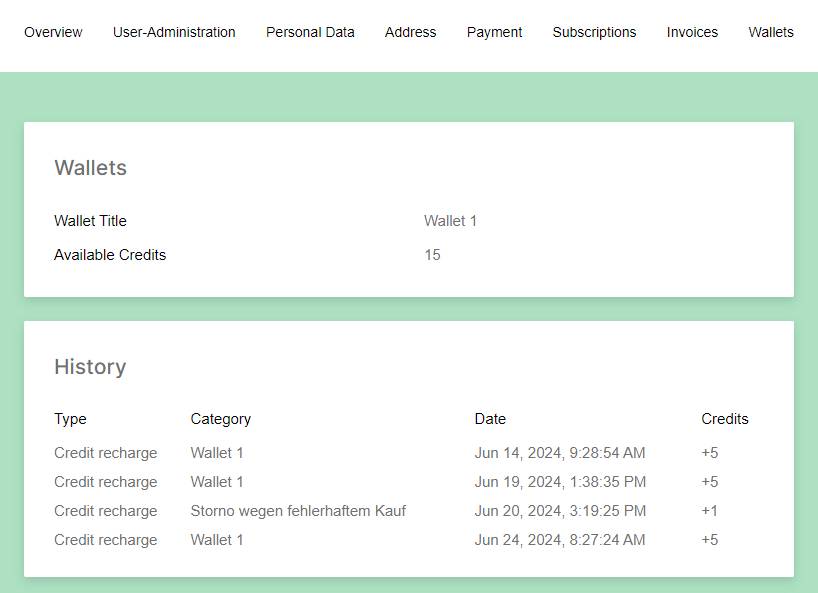
Task: Click the Category column header
Action: 220,419
